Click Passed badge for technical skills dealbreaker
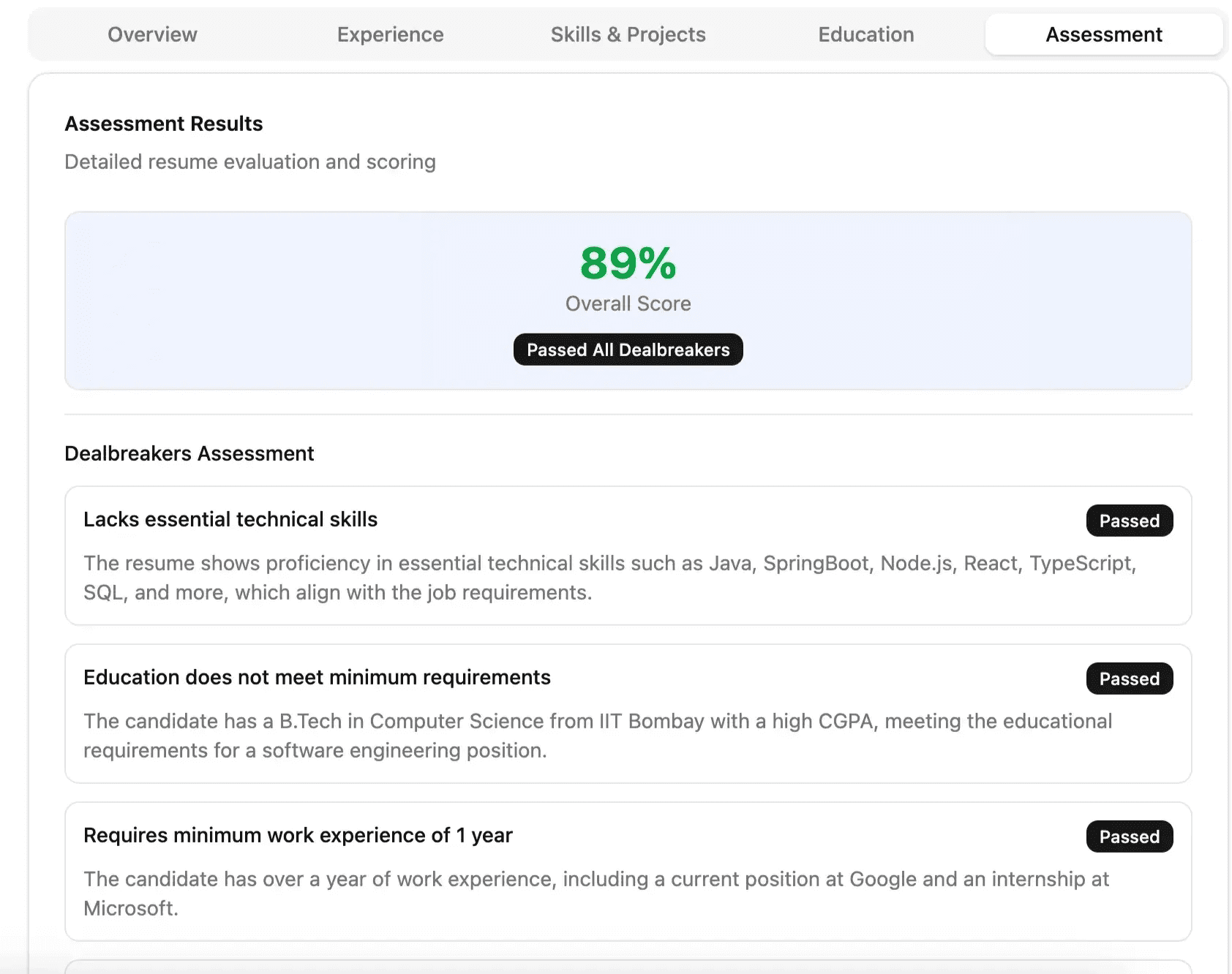Viewport: 1232px width, 974px height. (1129, 521)
